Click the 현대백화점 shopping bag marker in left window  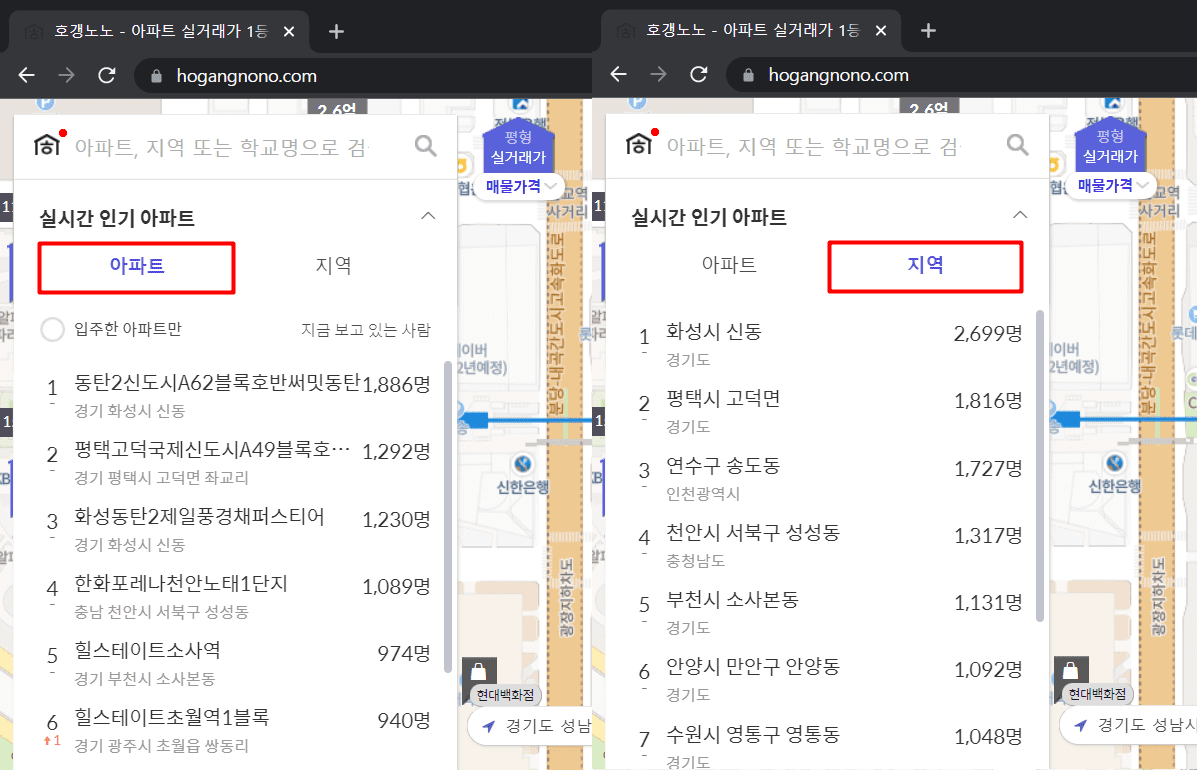tap(478, 671)
